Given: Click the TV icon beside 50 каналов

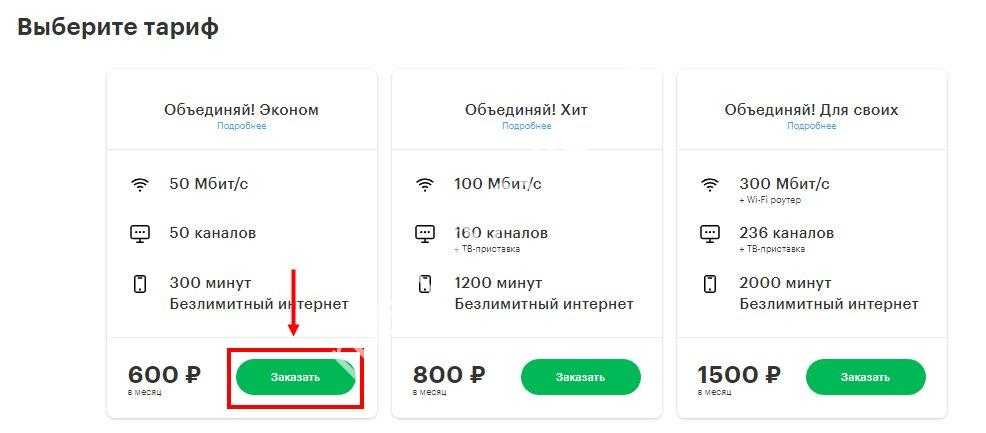Looking at the screenshot, I should 140,234.
